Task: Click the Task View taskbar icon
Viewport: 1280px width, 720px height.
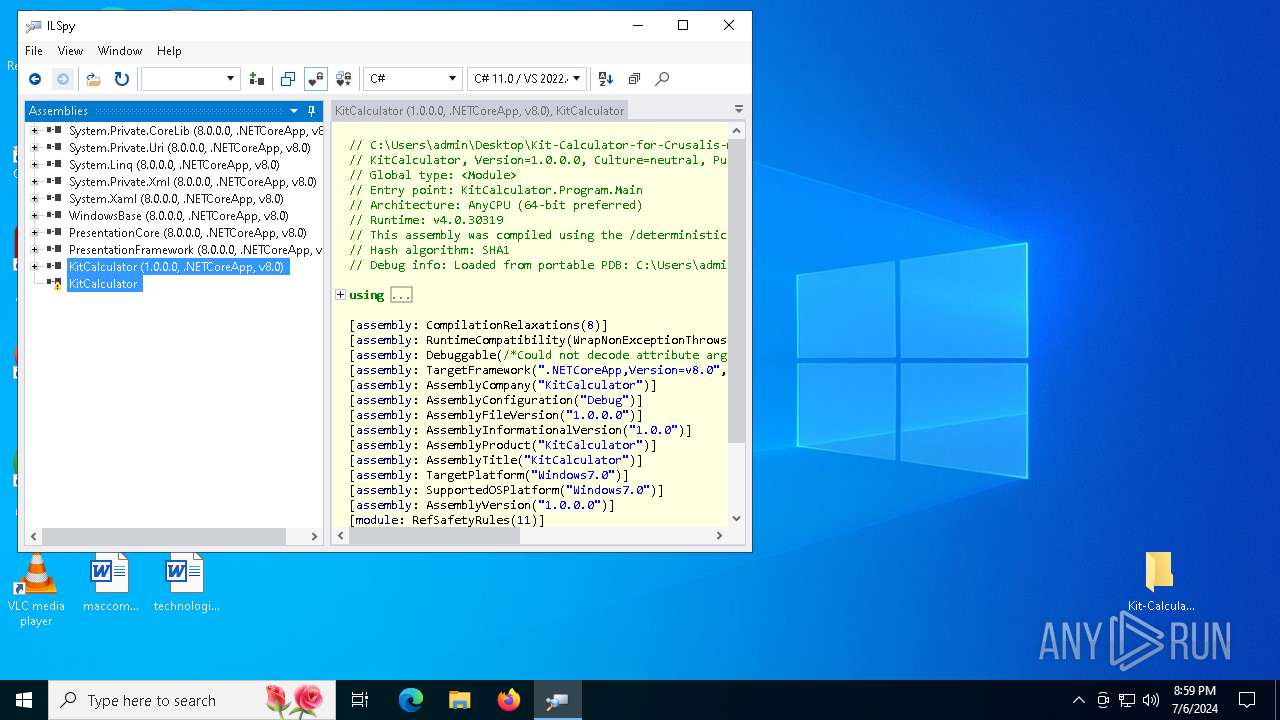Action: pos(360,700)
